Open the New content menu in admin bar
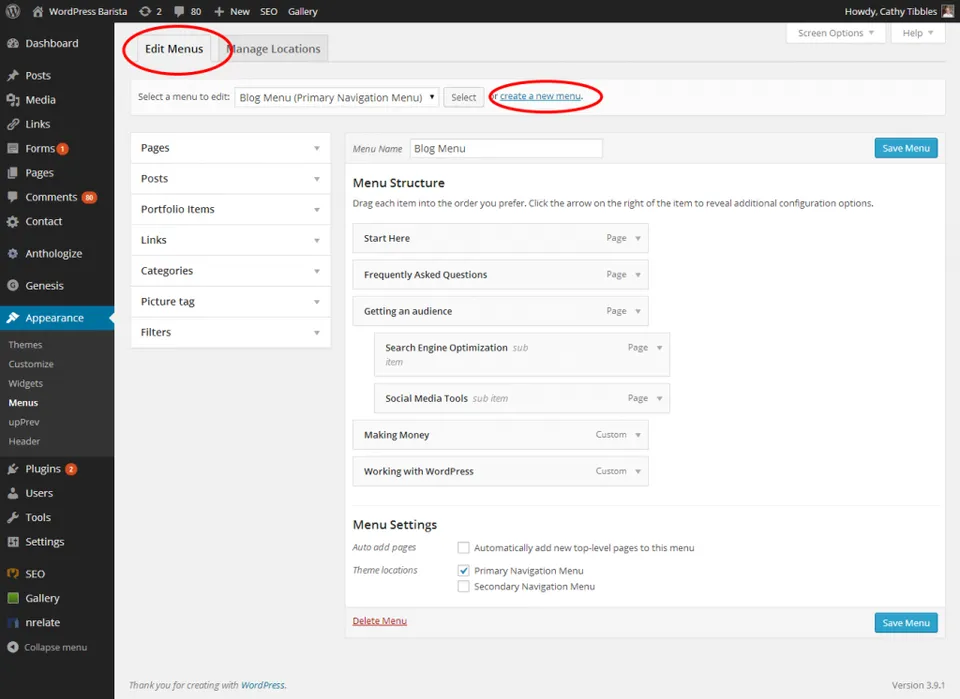Screen dimensions: 960x699 230,11
